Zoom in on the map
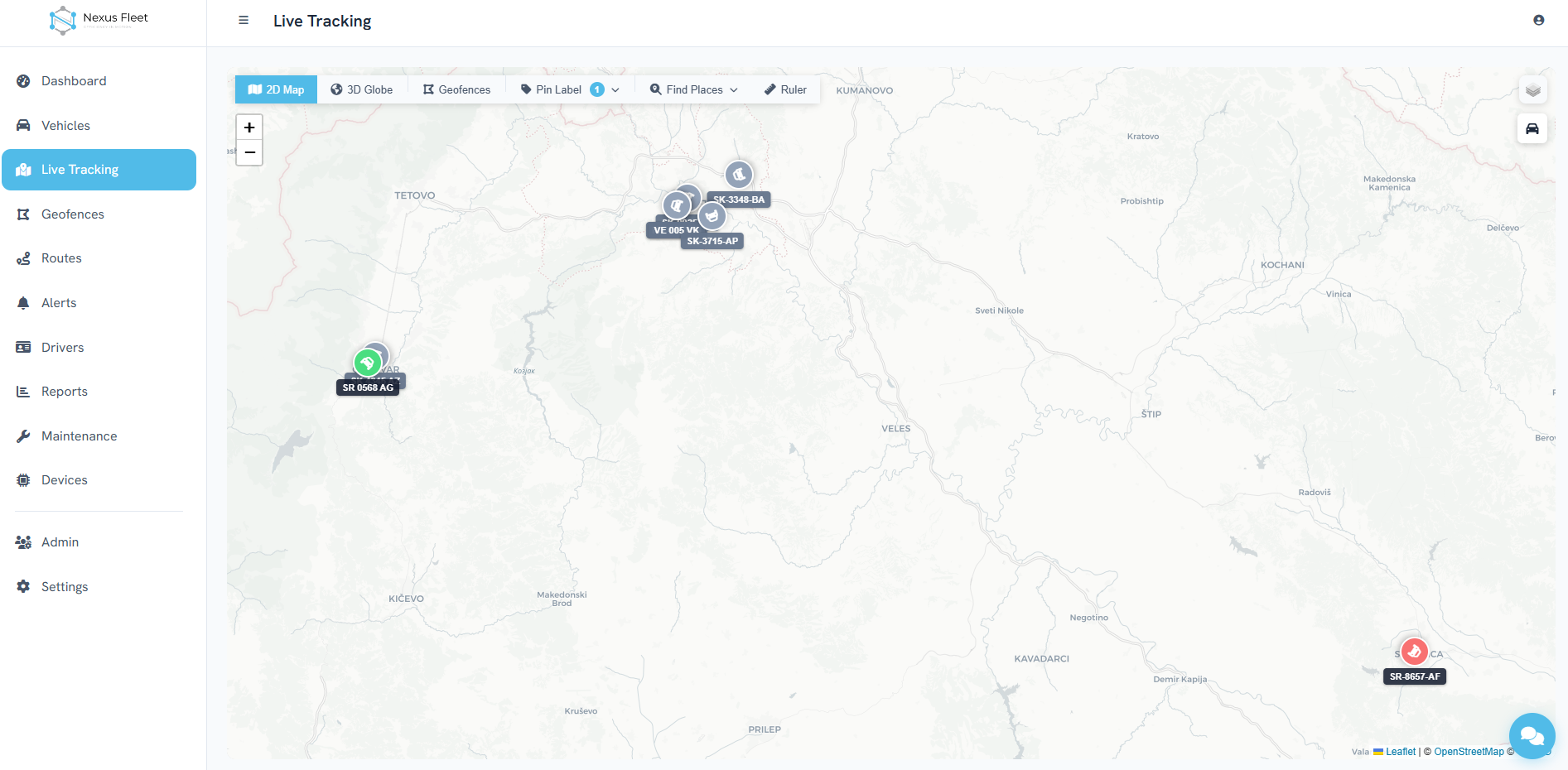The width and height of the screenshot is (1568, 770). click(249, 128)
